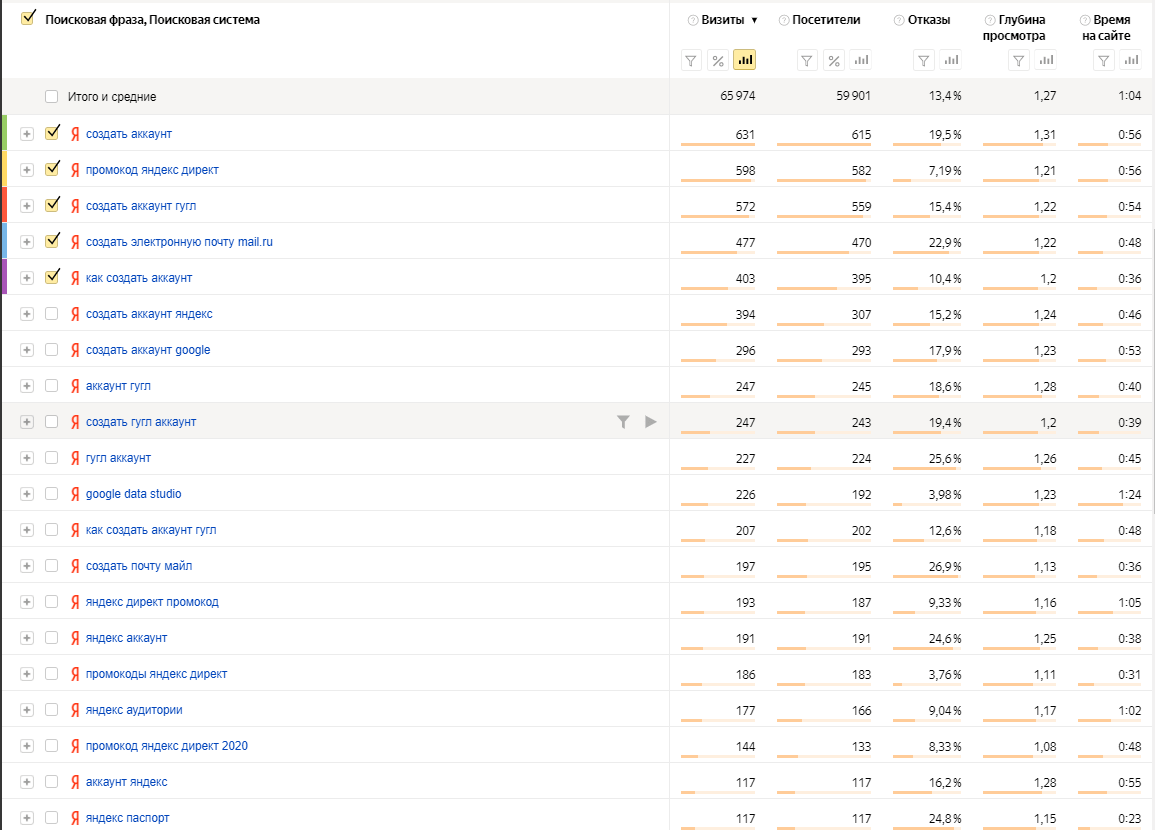Expand the промокоды яндекс директ row

tap(27, 674)
